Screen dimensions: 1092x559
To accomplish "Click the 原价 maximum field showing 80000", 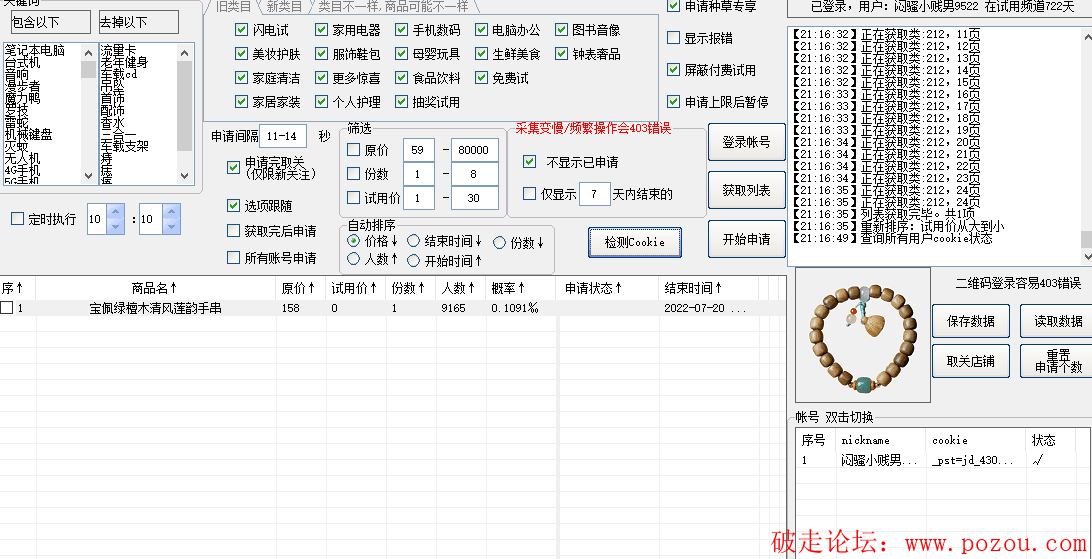I will coord(474,150).
